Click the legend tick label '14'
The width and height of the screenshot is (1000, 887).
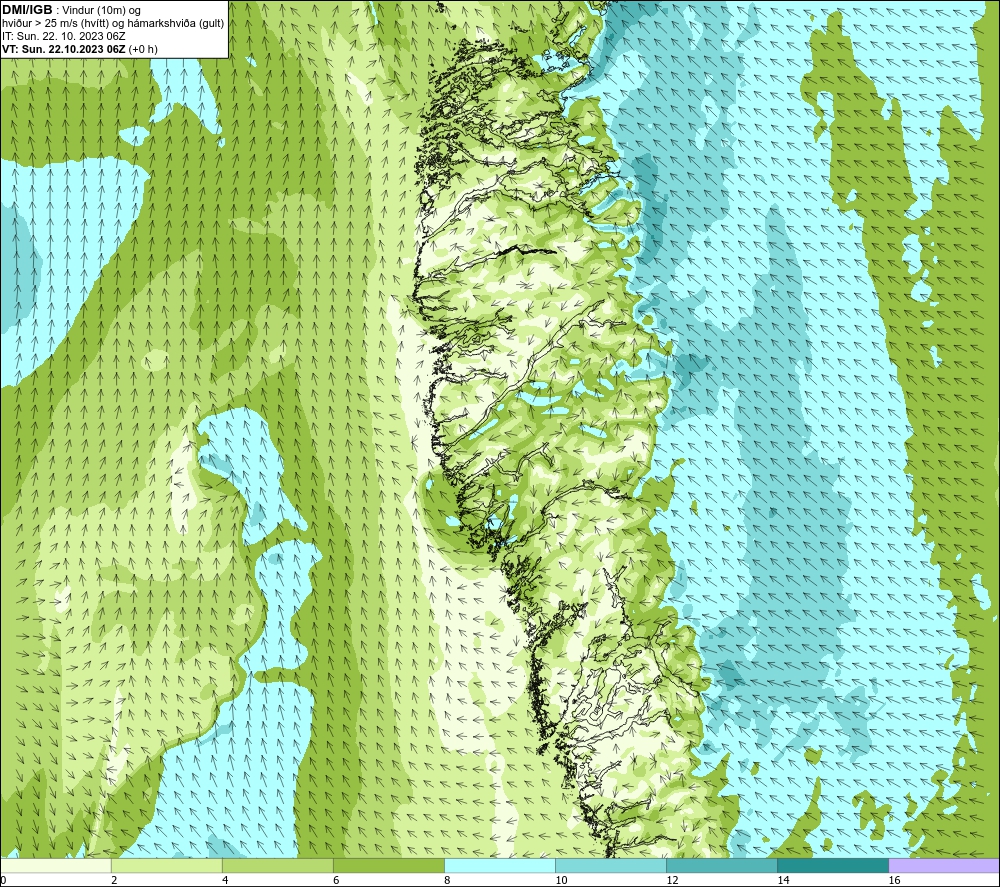783,881
